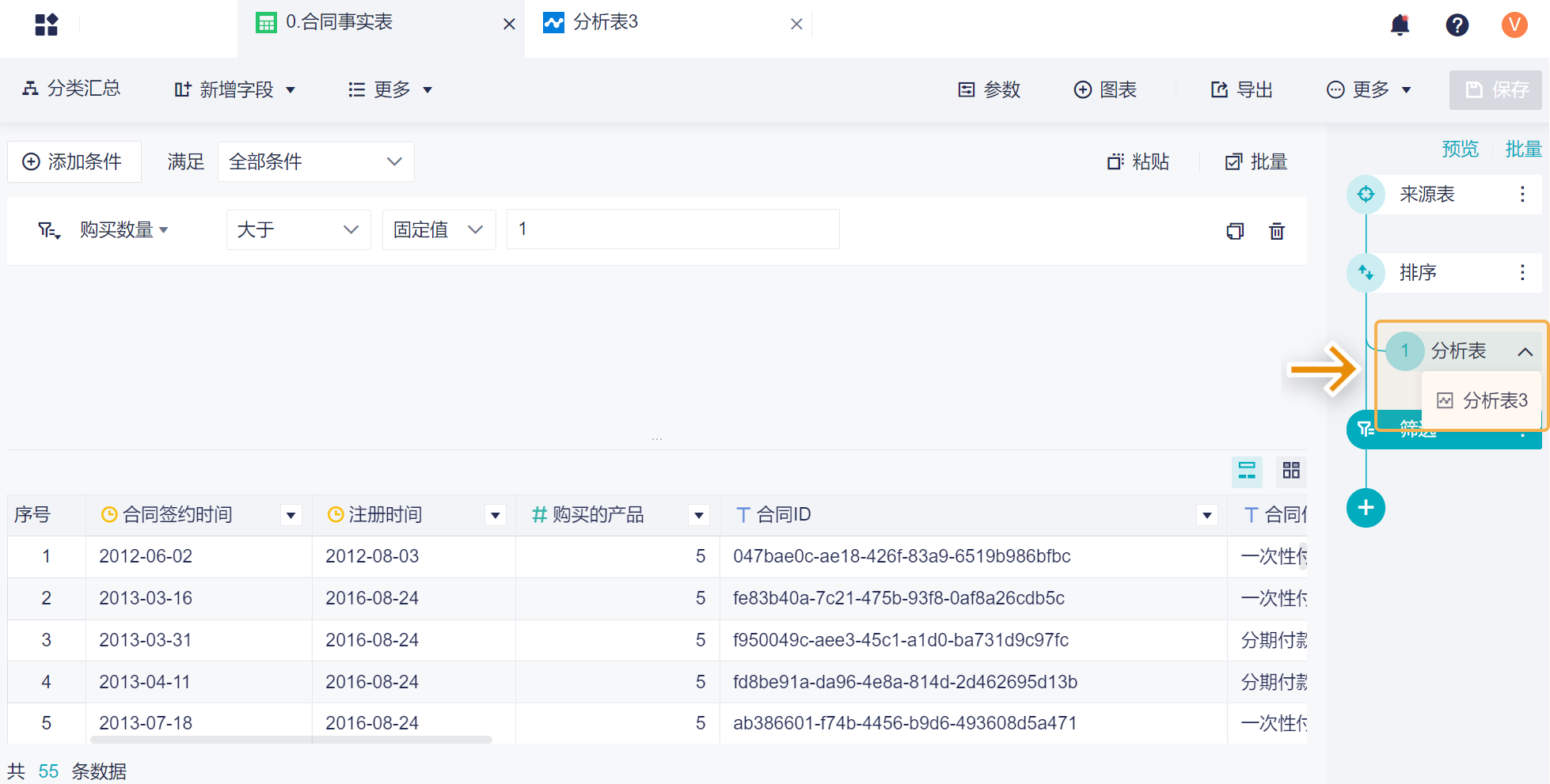Click the 保存 button
This screenshot has width=1550, height=784.
[x=1495, y=89]
